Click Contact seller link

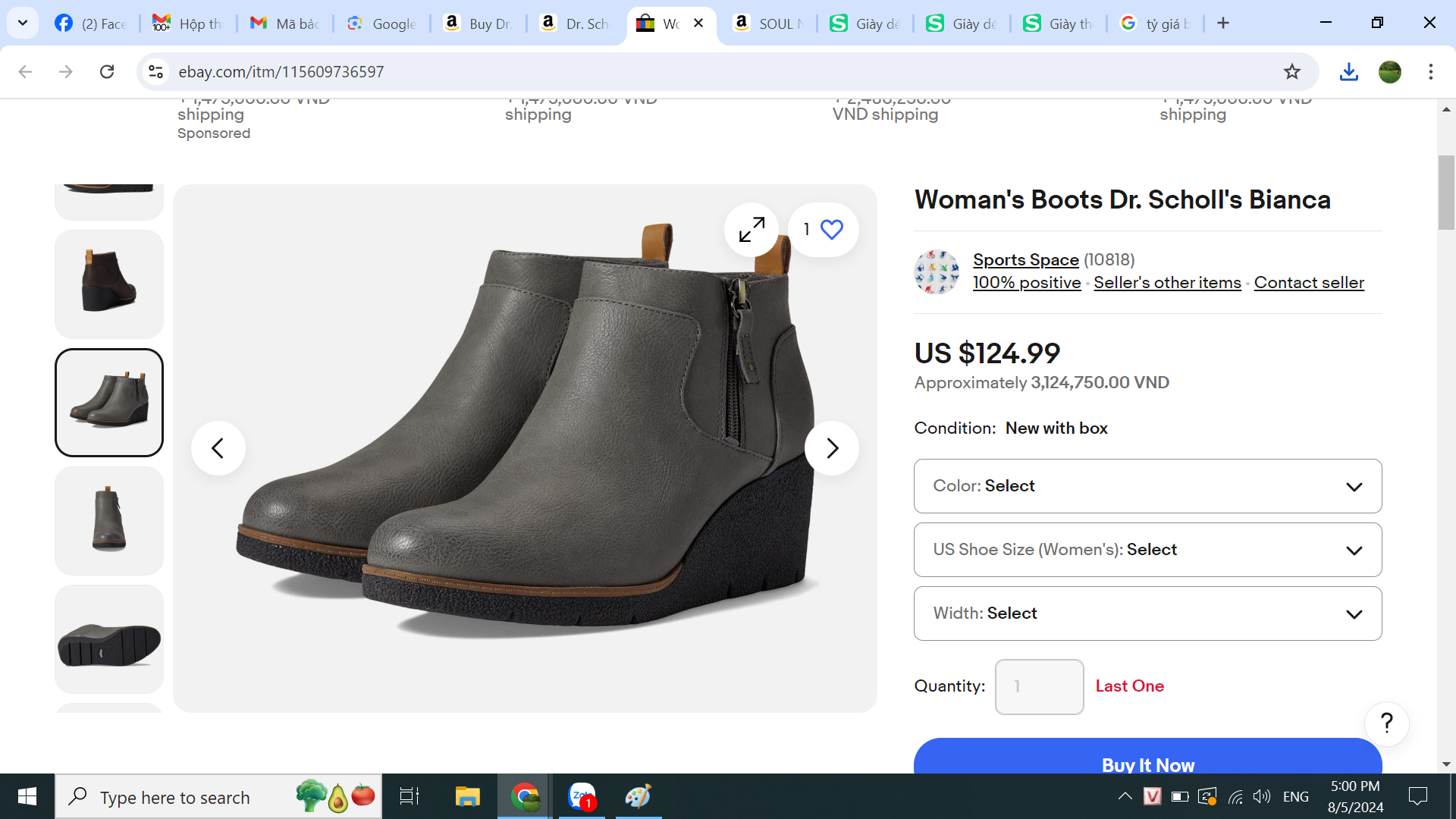tap(1309, 282)
